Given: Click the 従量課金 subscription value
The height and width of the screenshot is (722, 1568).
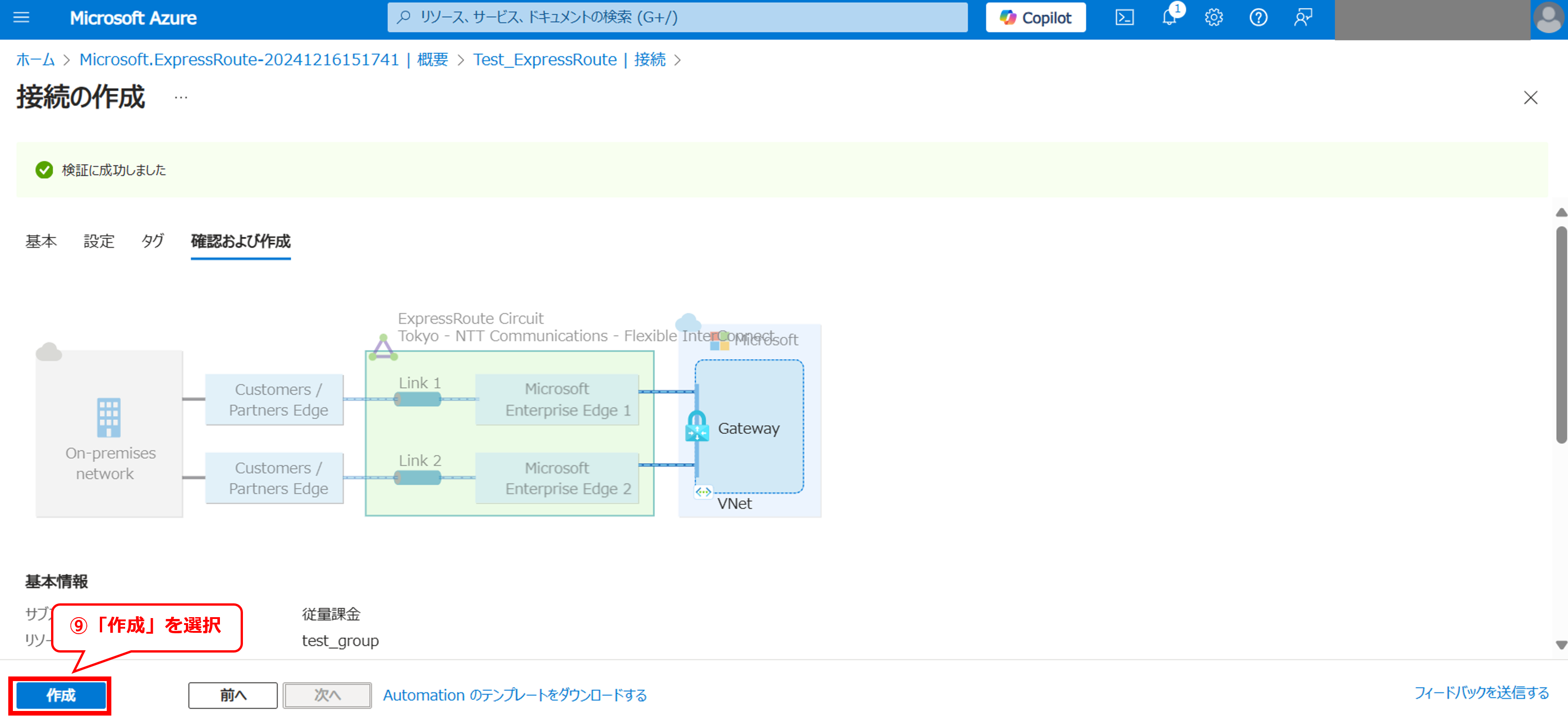Looking at the screenshot, I should pos(331,614).
